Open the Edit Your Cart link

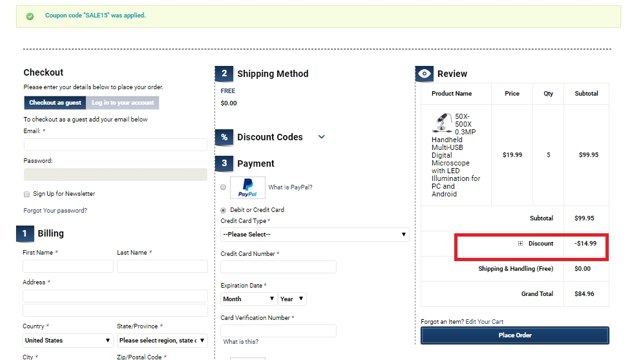click(484, 322)
